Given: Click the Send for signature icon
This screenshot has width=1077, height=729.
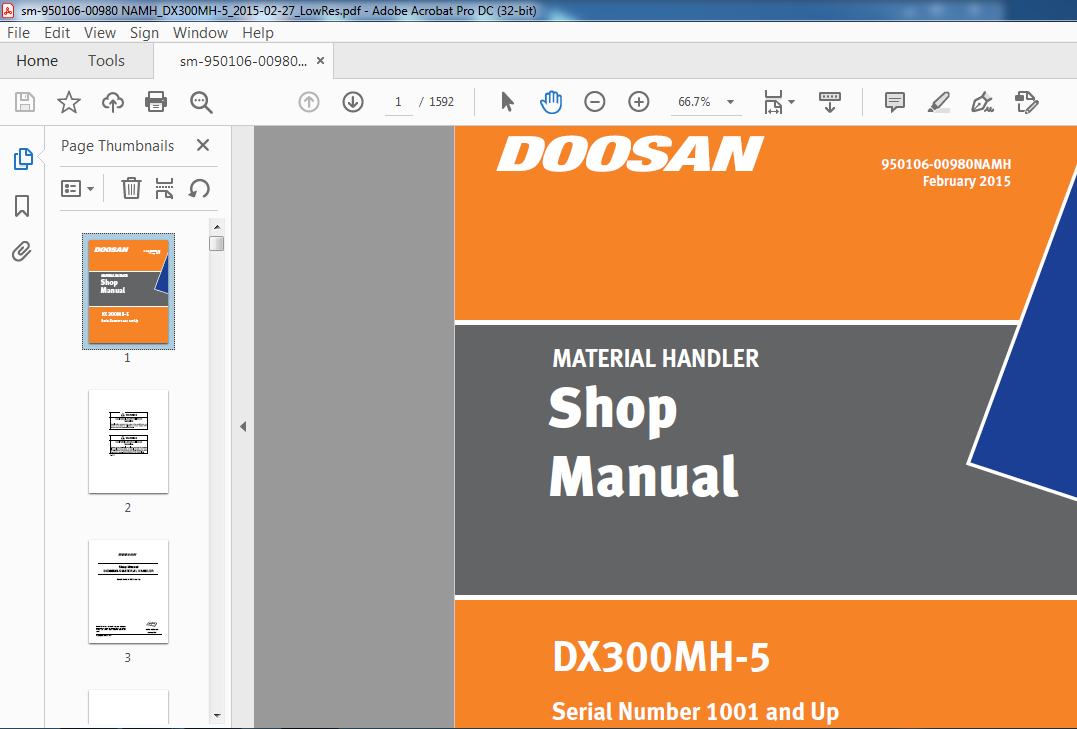Looking at the screenshot, I should pyautogui.click(x=1026, y=102).
